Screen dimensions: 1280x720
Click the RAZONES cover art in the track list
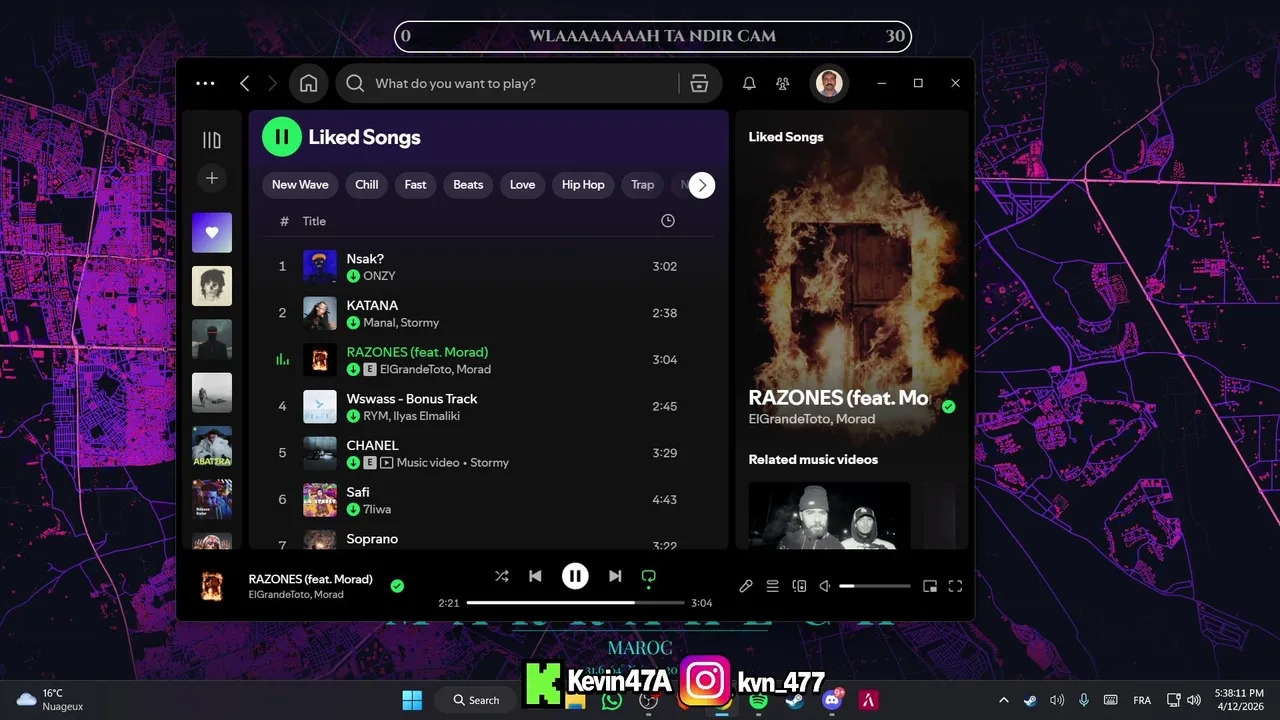point(320,360)
